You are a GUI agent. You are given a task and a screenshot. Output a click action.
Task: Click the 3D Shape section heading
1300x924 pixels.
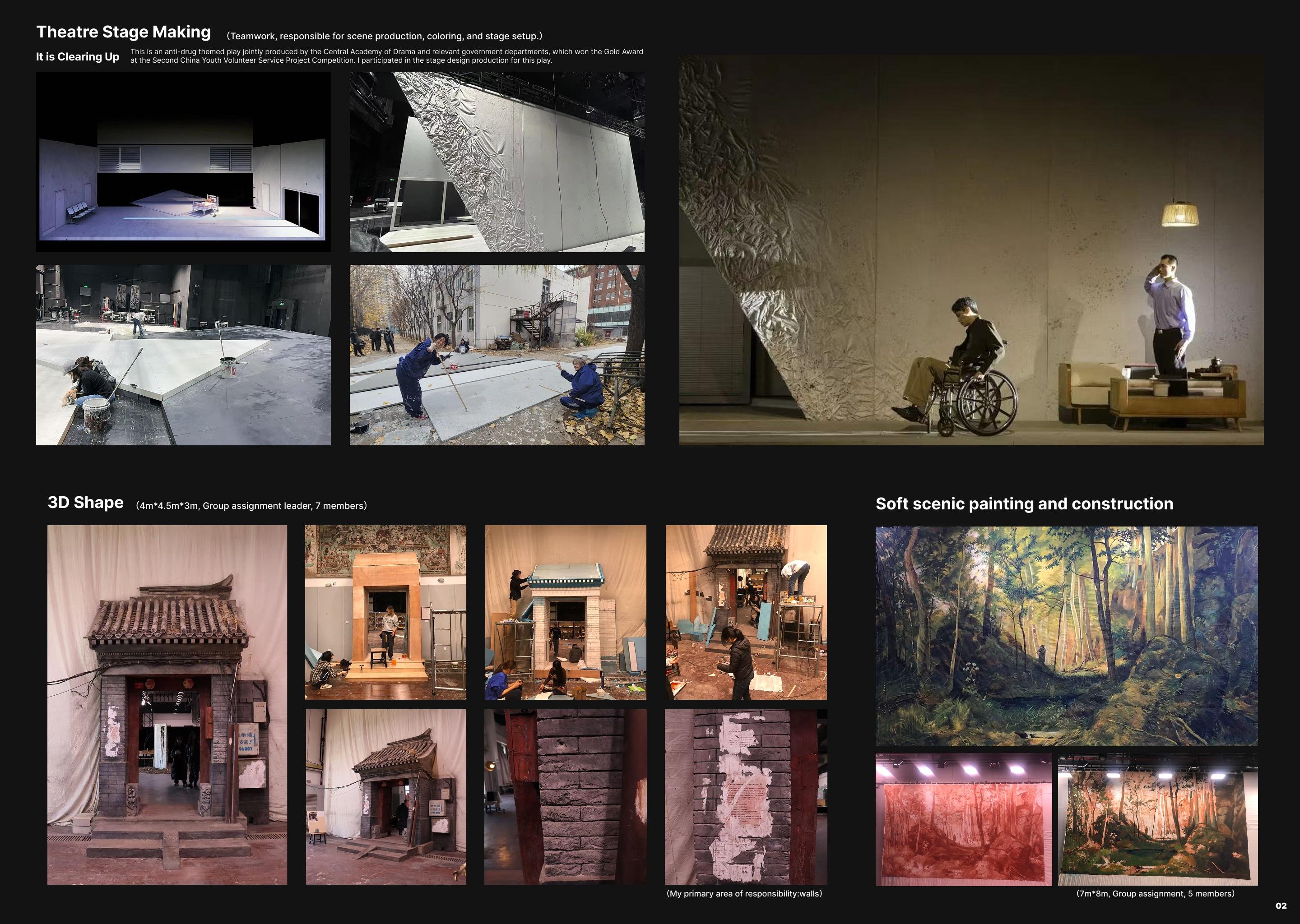click(x=85, y=503)
